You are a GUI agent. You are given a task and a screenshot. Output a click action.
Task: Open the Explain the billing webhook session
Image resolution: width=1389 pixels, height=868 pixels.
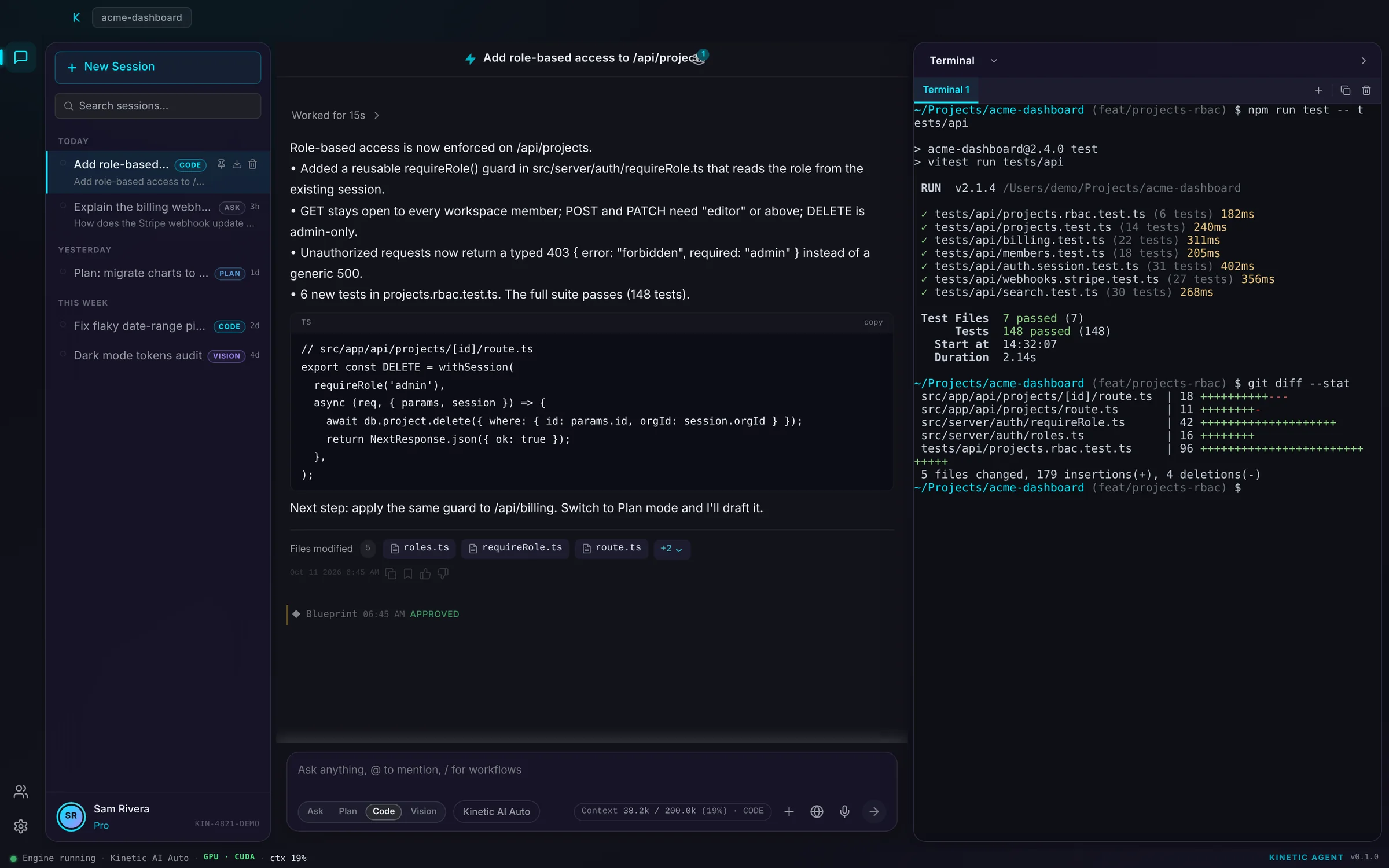(x=159, y=214)
